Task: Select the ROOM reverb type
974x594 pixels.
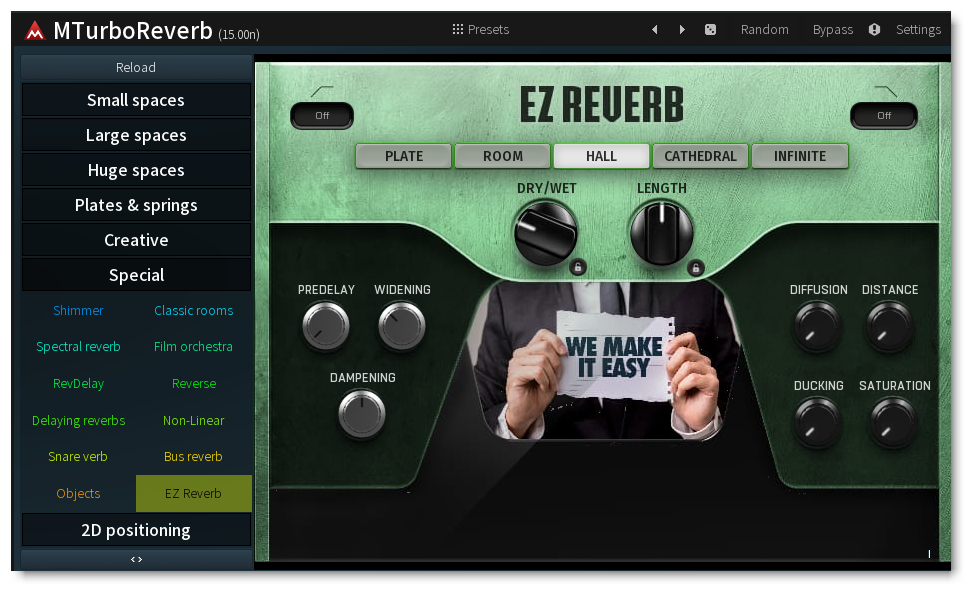Action: tap(503, 156)
